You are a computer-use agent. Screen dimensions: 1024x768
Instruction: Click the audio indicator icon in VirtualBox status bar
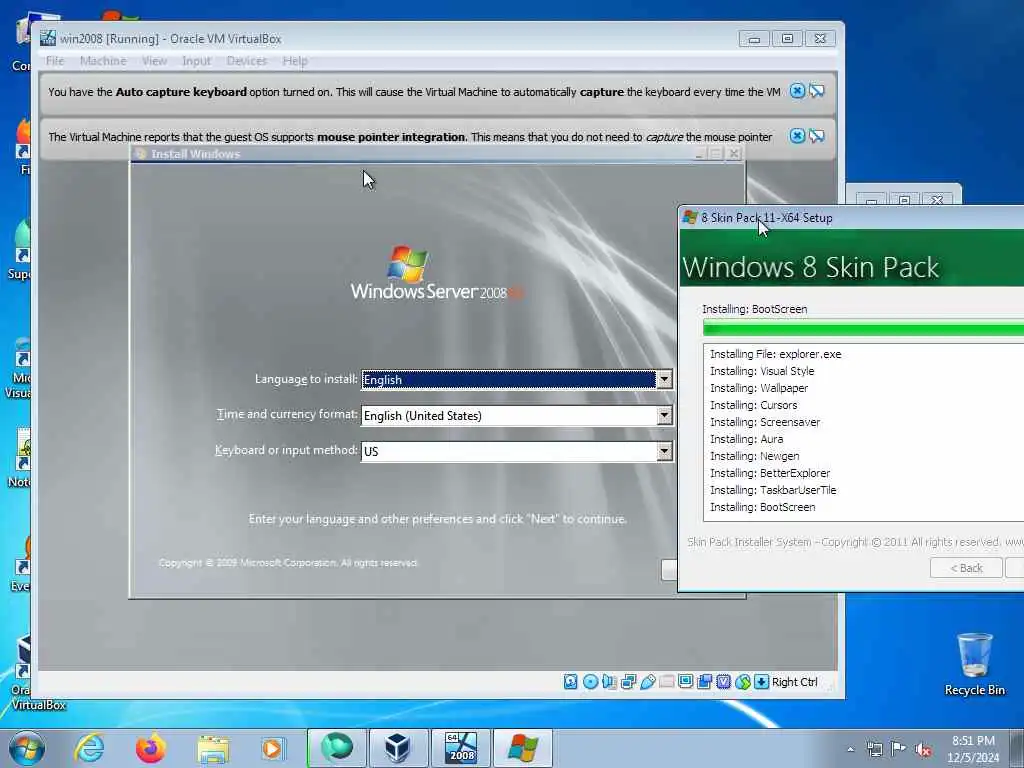pos(609,682)
